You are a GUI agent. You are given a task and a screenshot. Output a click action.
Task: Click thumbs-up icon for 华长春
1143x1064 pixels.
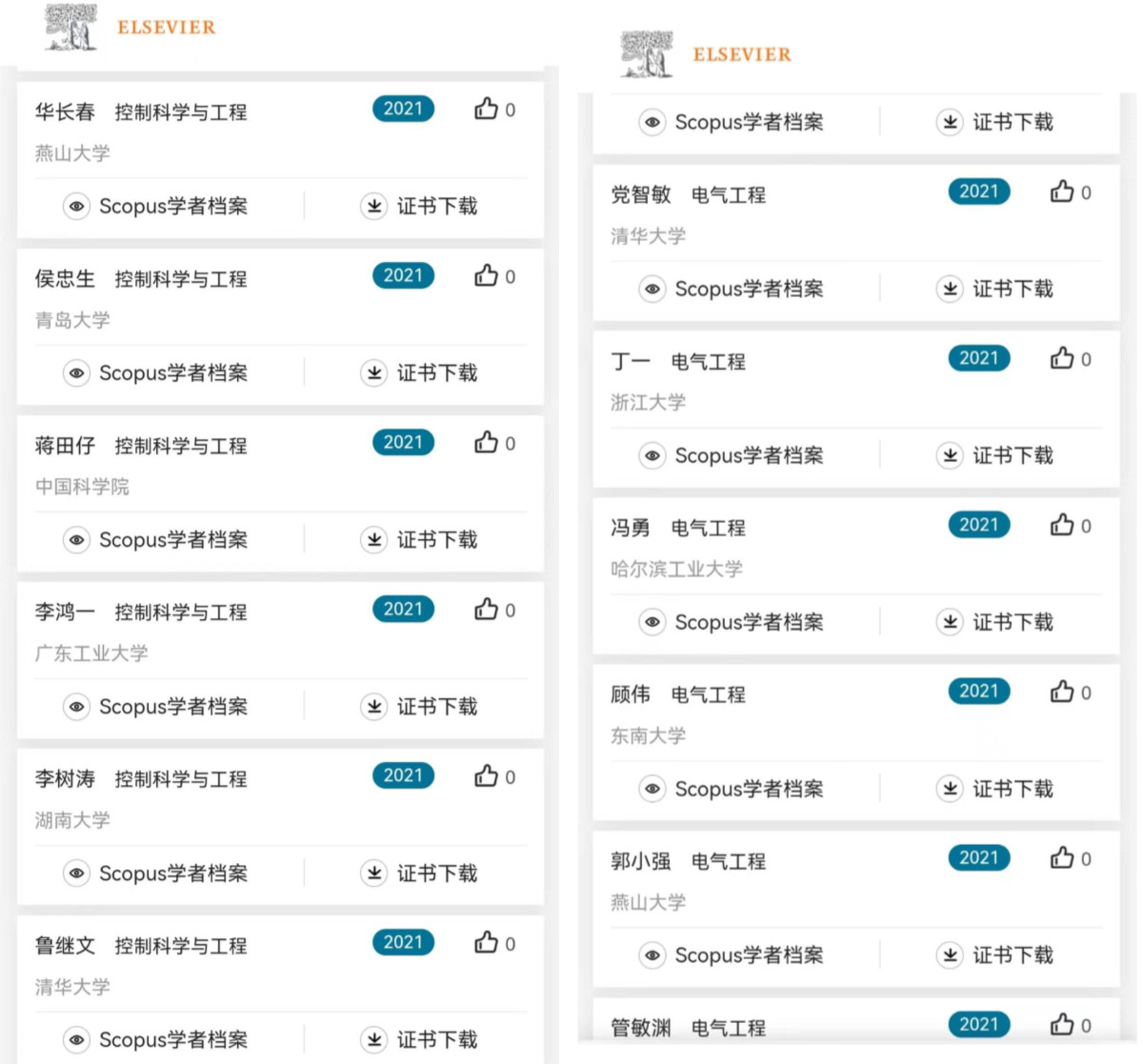pyautogui.click(x=487, y=109)
